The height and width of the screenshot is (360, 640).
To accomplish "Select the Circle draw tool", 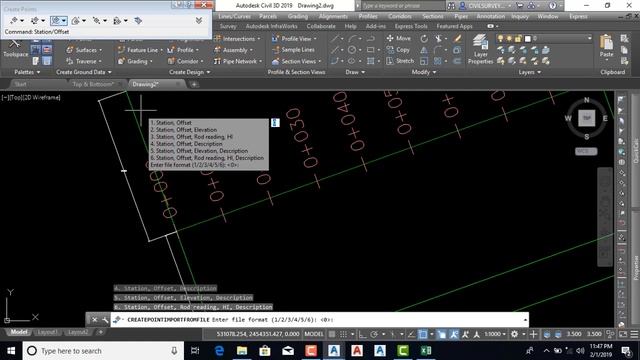I will [x=352, y=50].
